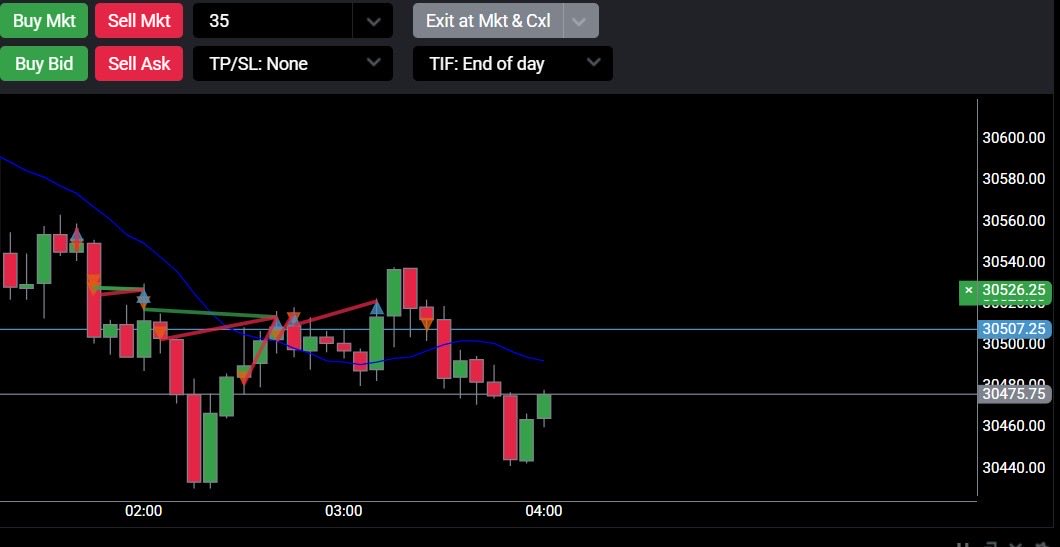
Task: Click the 30580.00 price axis label
Action: (x=1013, y=179)
